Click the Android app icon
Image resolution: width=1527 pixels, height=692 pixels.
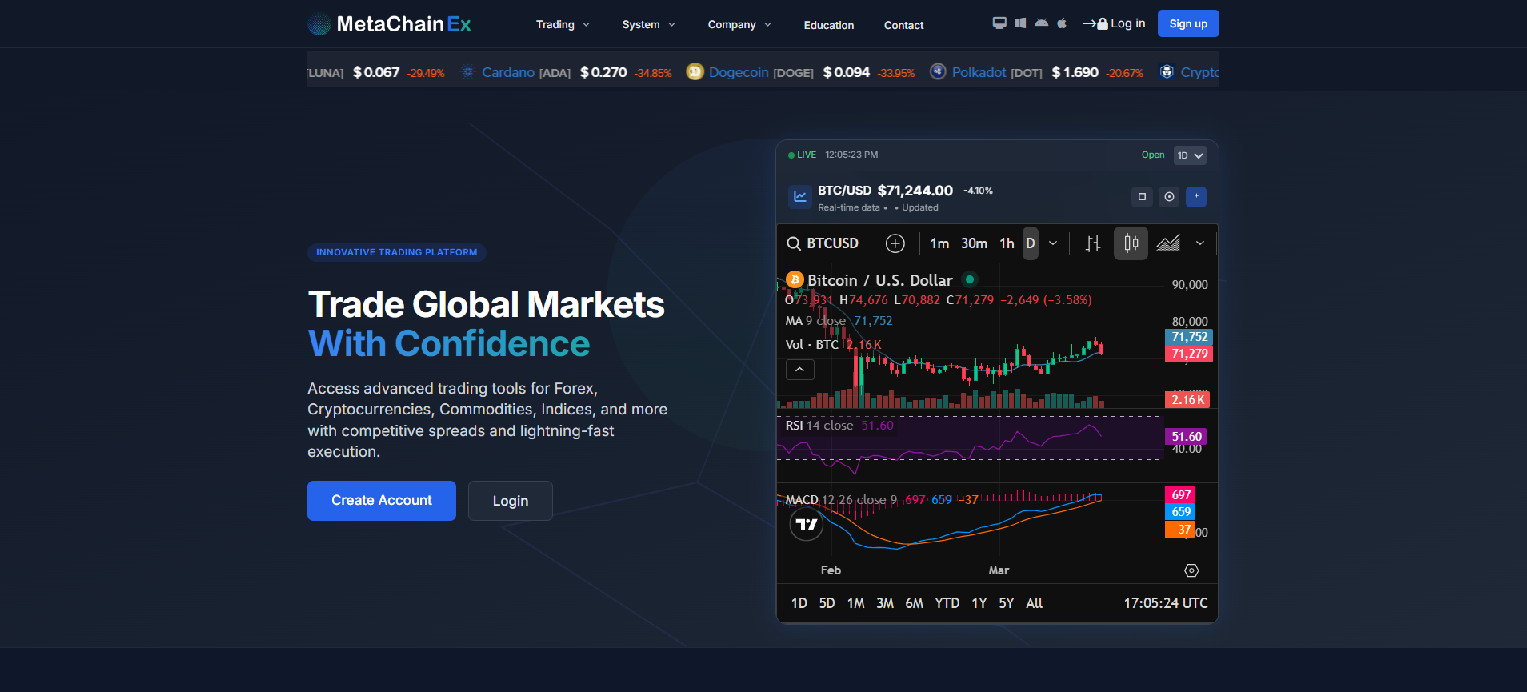point(1041,23)
